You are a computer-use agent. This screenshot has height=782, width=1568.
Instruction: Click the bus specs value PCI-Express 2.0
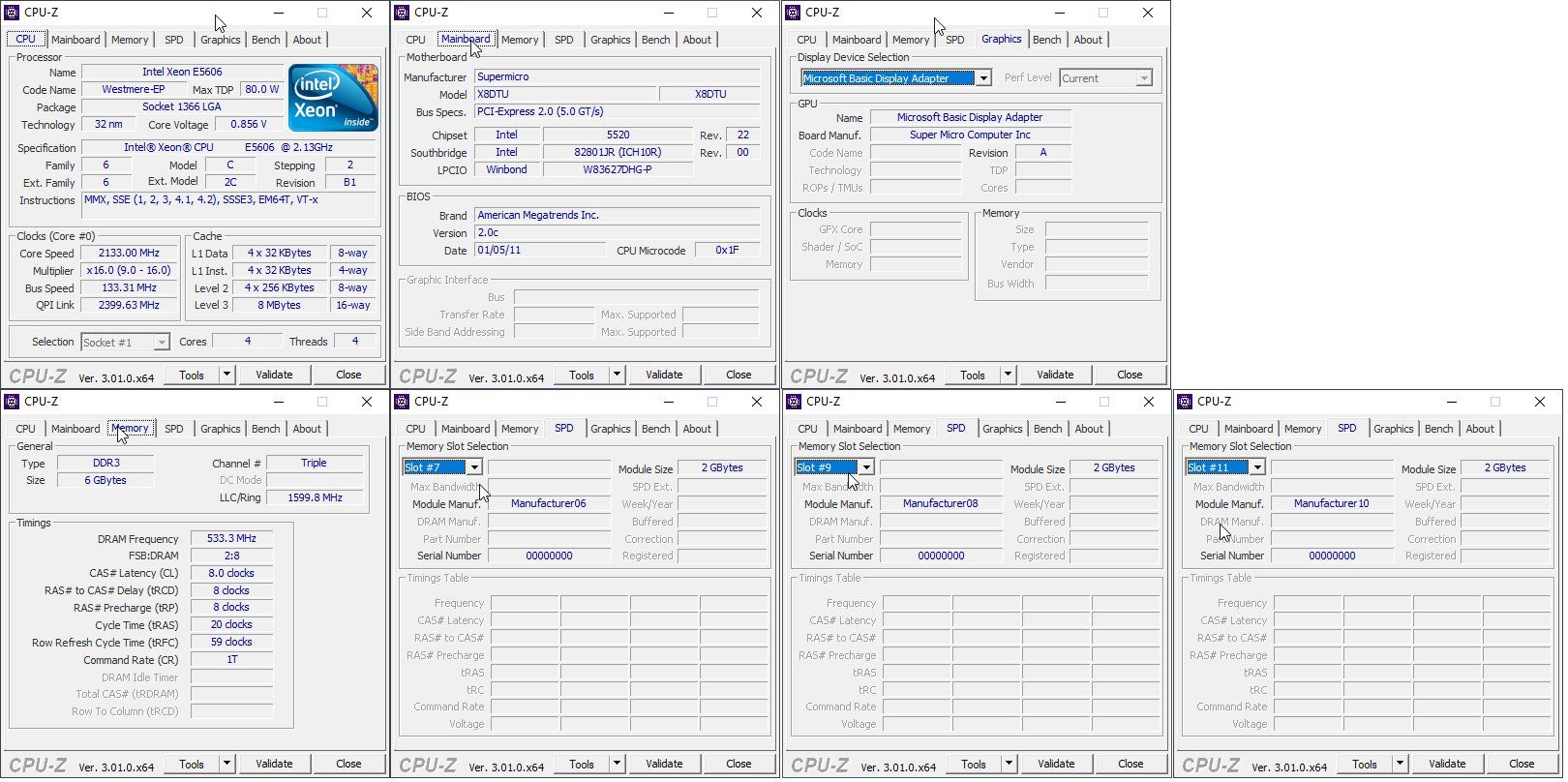(x=617, y=112)
